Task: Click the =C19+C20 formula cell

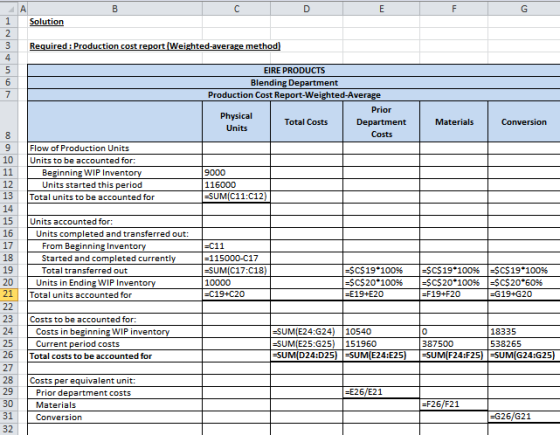Action: 236,295
